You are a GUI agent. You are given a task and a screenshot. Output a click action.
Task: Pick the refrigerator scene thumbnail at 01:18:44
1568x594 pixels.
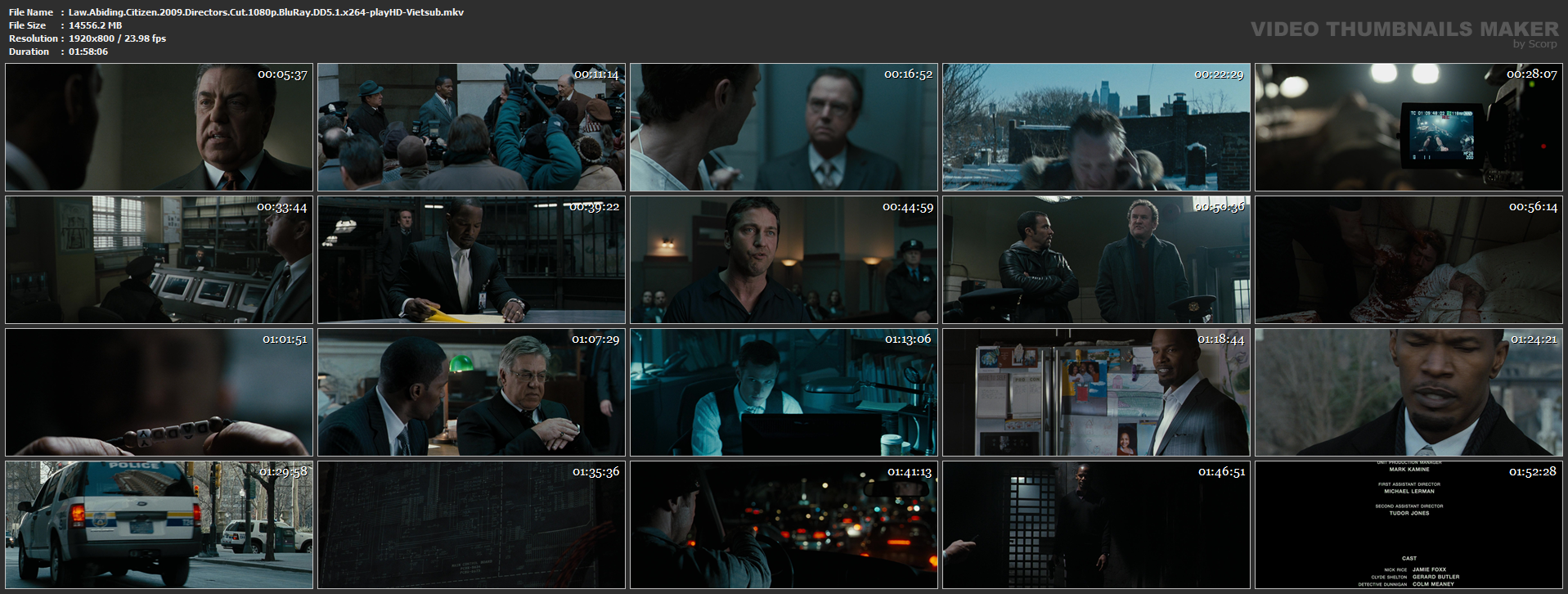click(x=1096, y=392)
